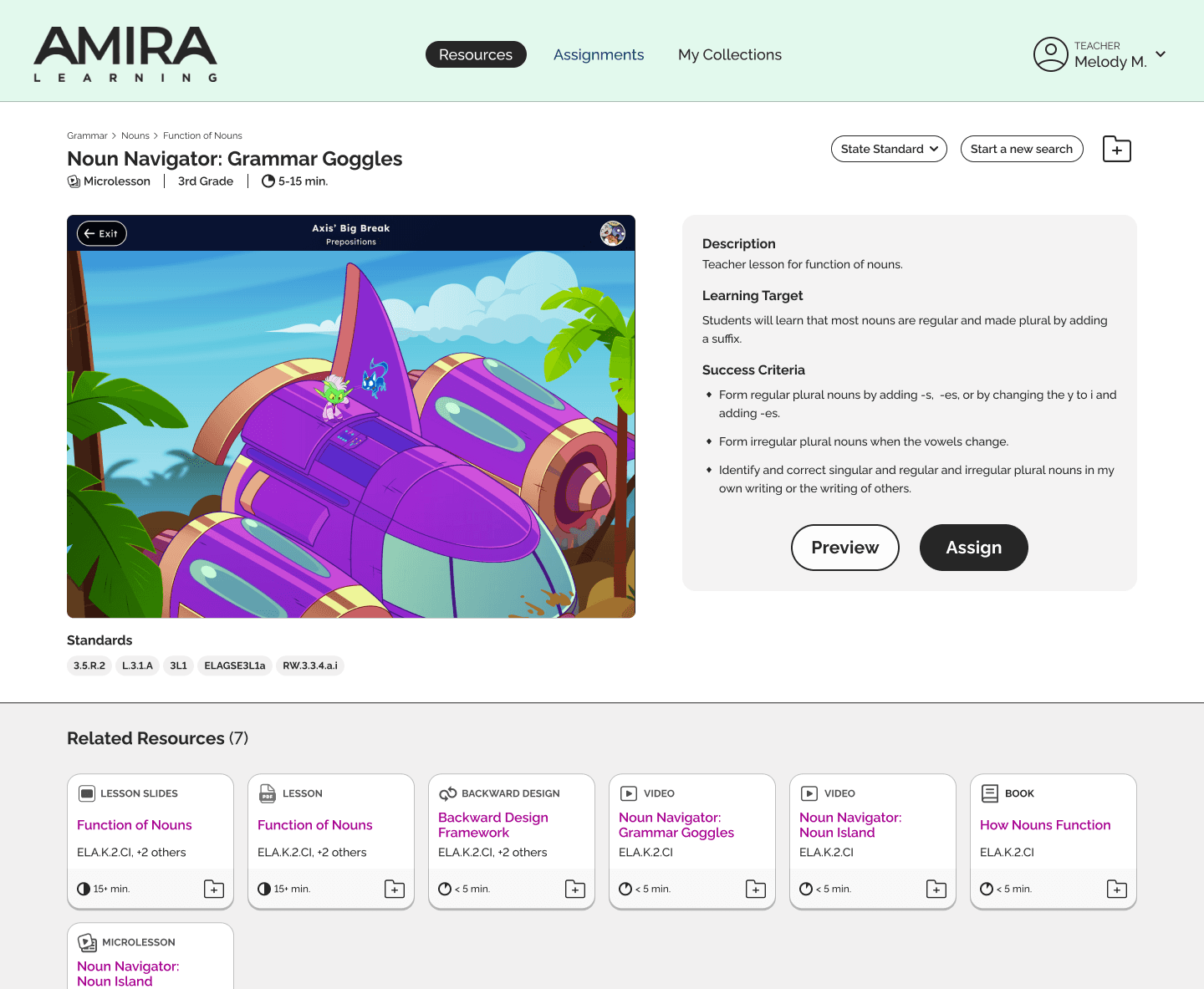The height and width of the screenshot is (989, 1204).
Task: Navigate to Grammar breadcrumb
Action: click(87, 135)
